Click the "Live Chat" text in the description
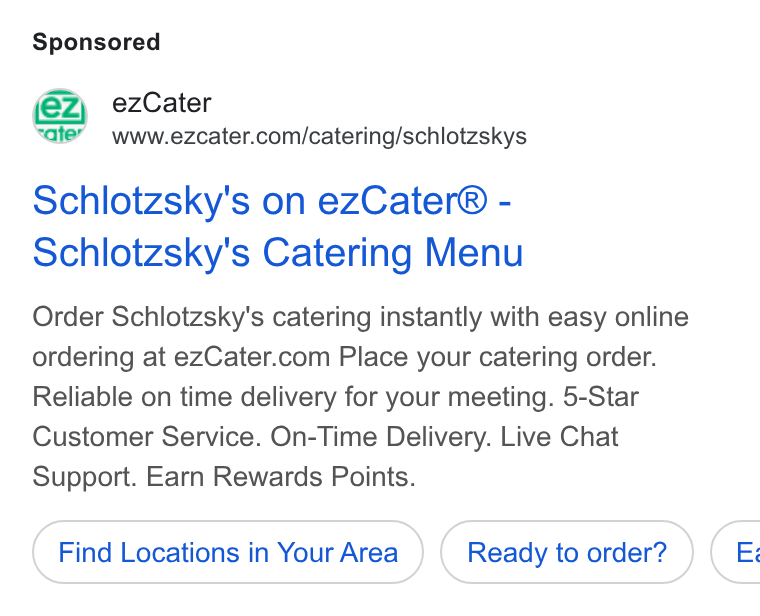This screenshot has height=616, width=760. coord(559,437)
